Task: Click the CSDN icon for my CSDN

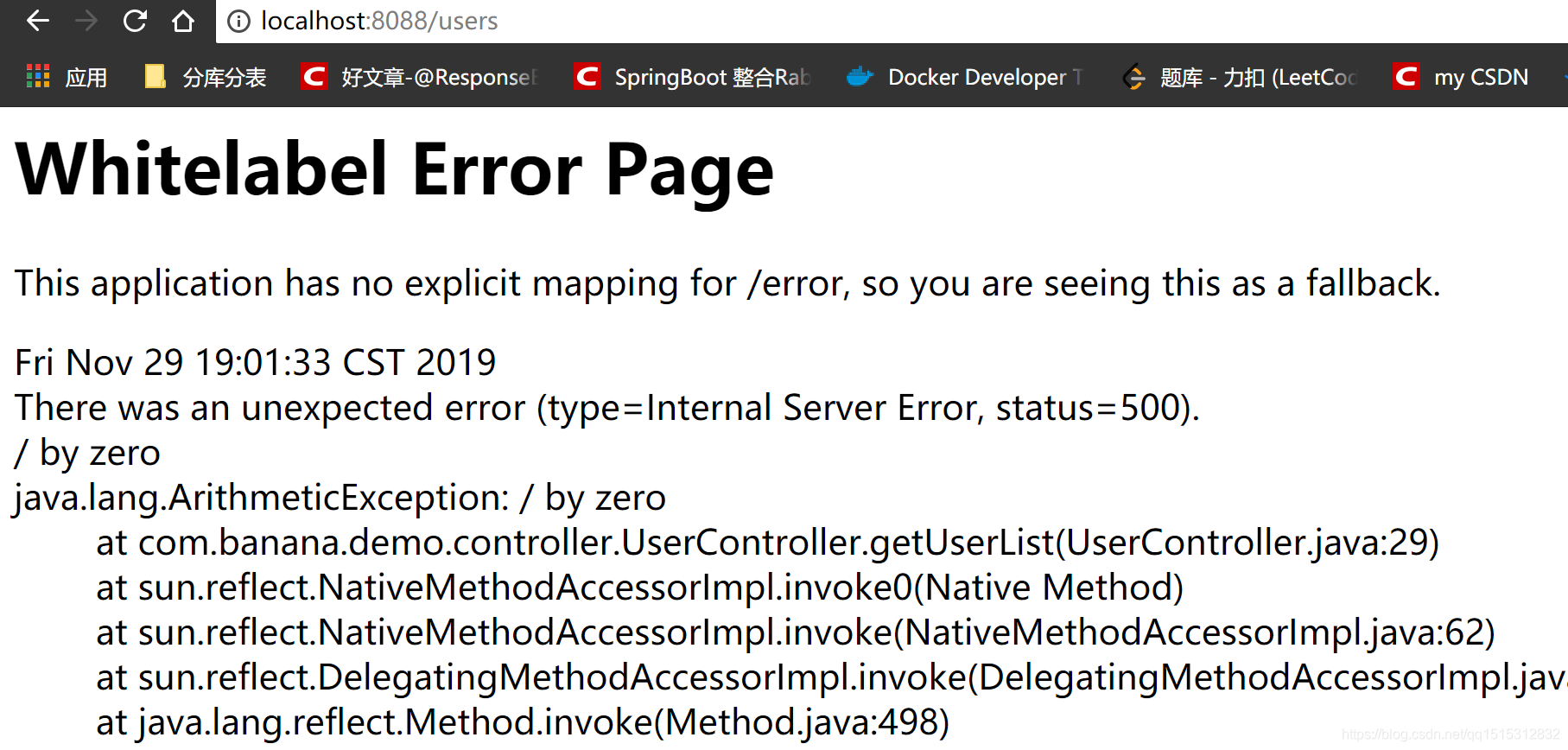Action: tap(1406, 76)
